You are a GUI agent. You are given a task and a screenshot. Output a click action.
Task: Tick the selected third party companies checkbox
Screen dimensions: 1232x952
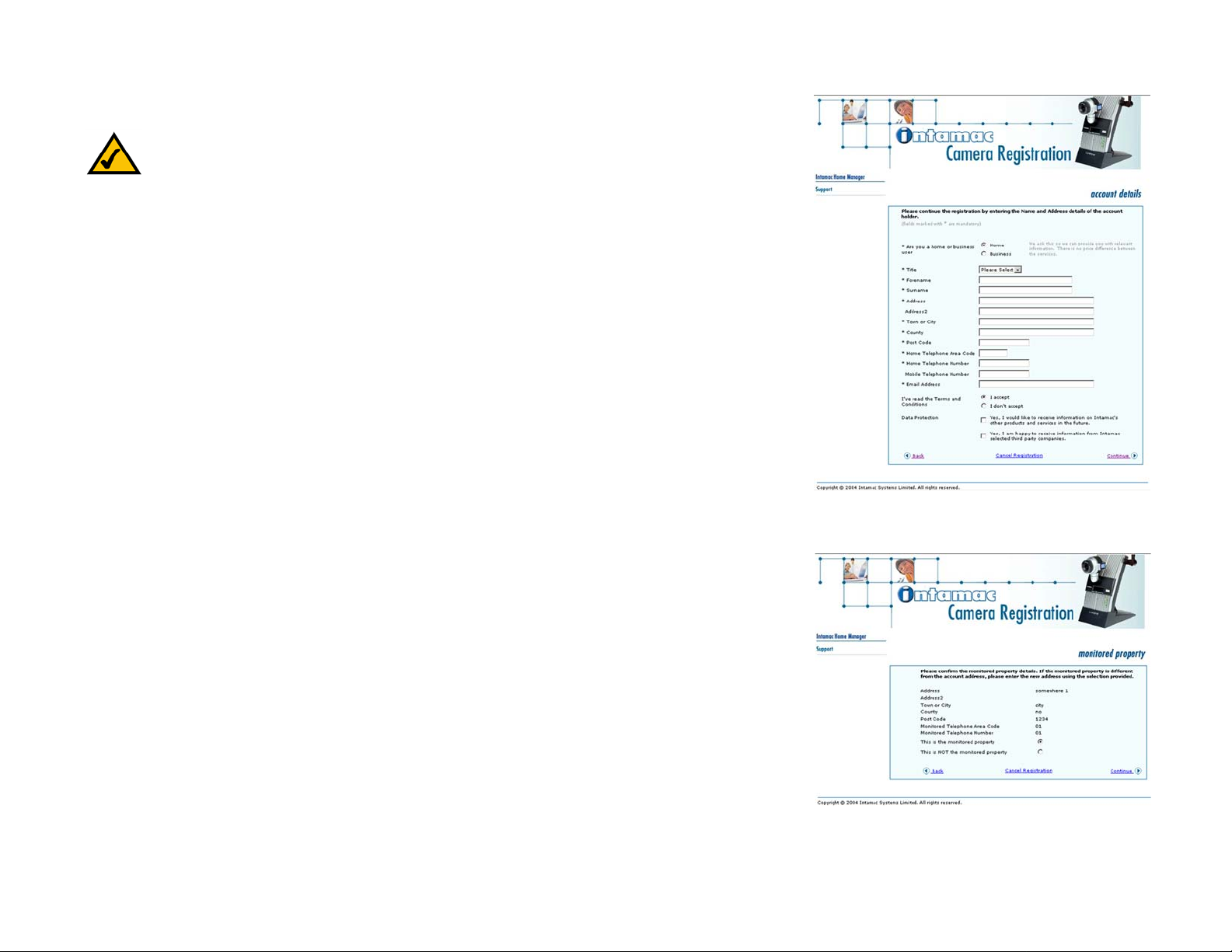[x=983, y=436]
